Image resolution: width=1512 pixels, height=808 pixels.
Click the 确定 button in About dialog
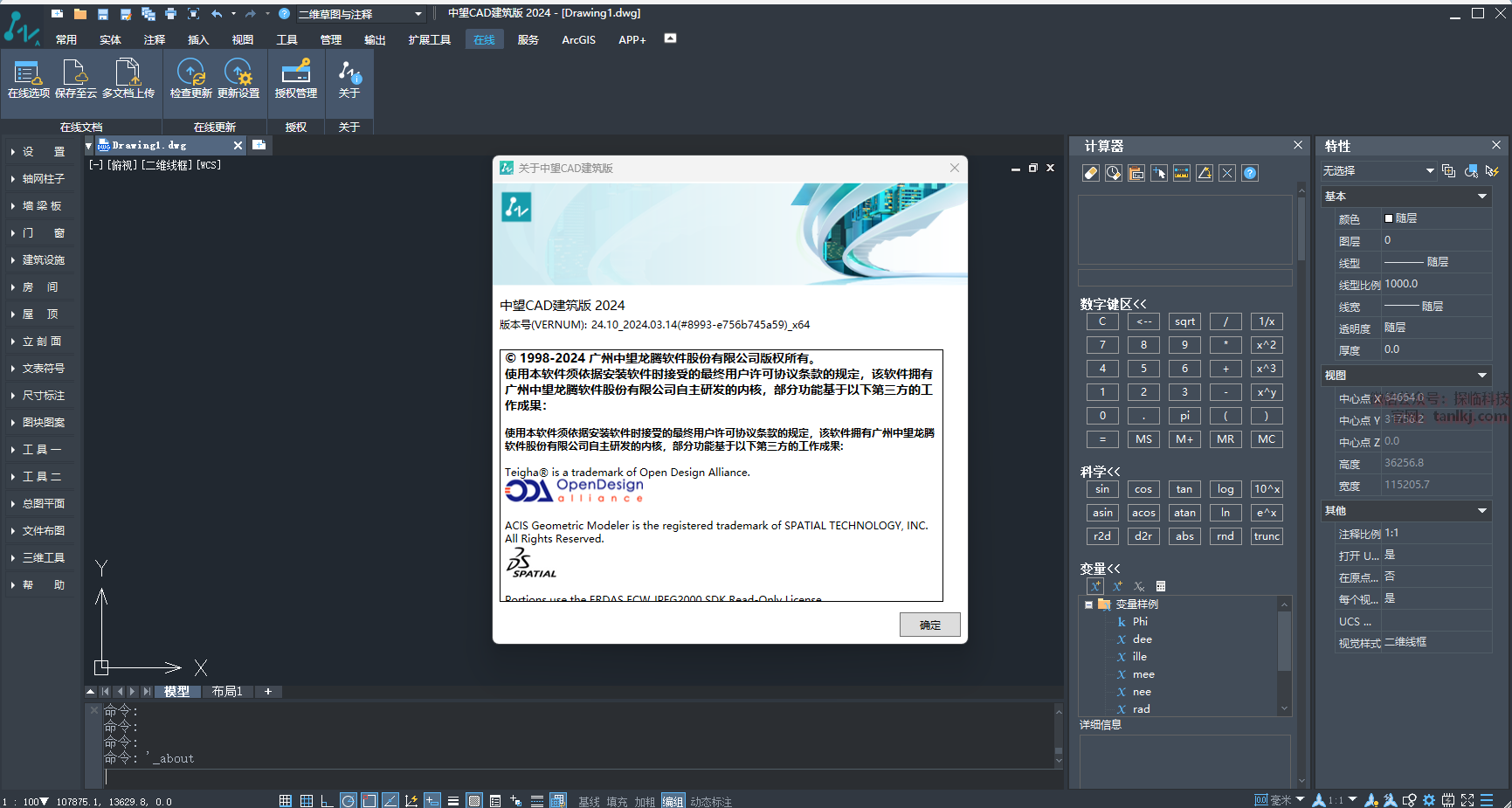click(x=929, y=625)
